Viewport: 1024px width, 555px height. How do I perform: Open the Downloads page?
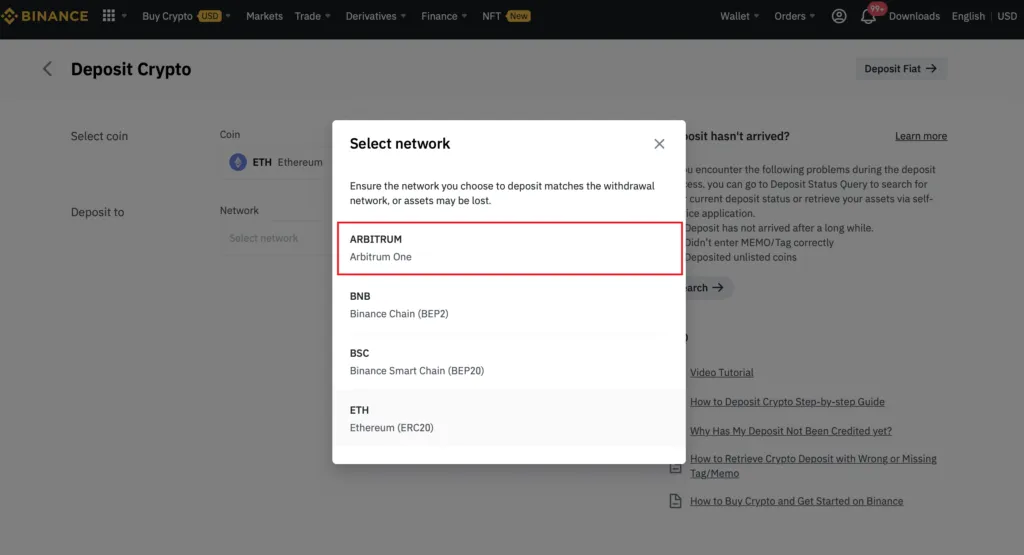click(x=914, y=16)
